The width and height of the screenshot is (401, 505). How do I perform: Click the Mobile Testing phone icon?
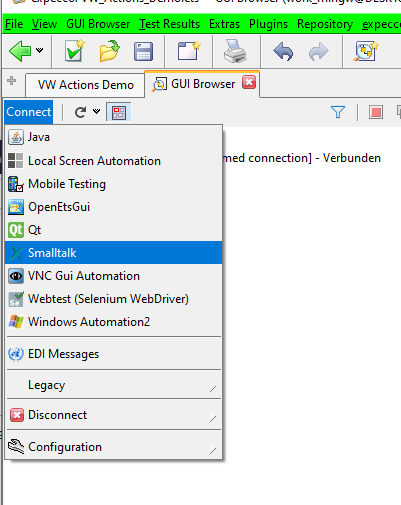[16, 184]
